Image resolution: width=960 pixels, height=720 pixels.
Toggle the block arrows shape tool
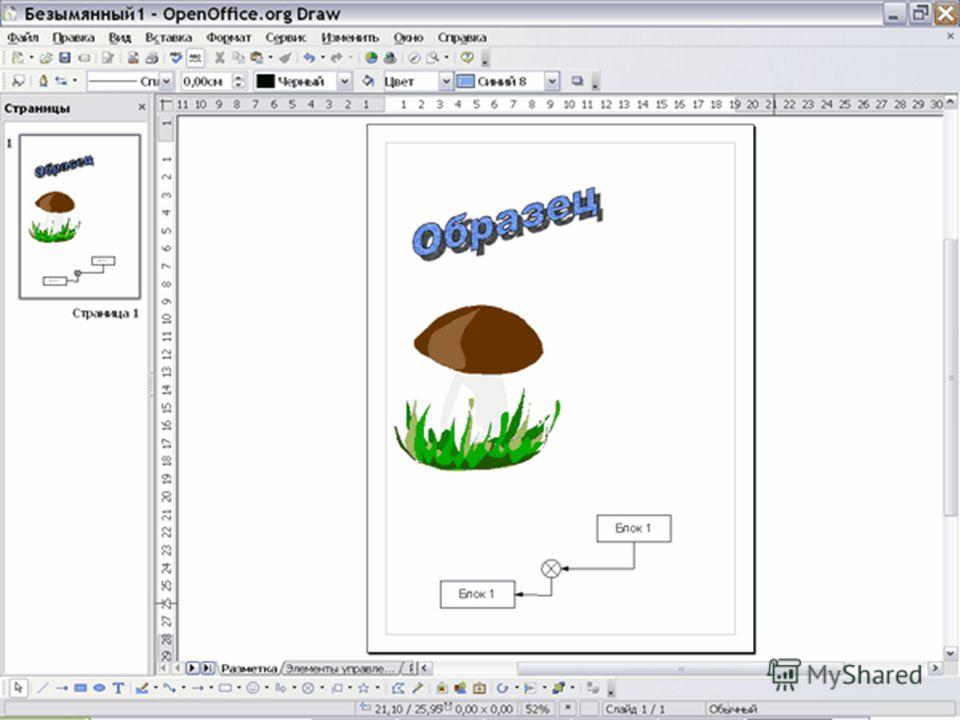[x=280, y=688]
